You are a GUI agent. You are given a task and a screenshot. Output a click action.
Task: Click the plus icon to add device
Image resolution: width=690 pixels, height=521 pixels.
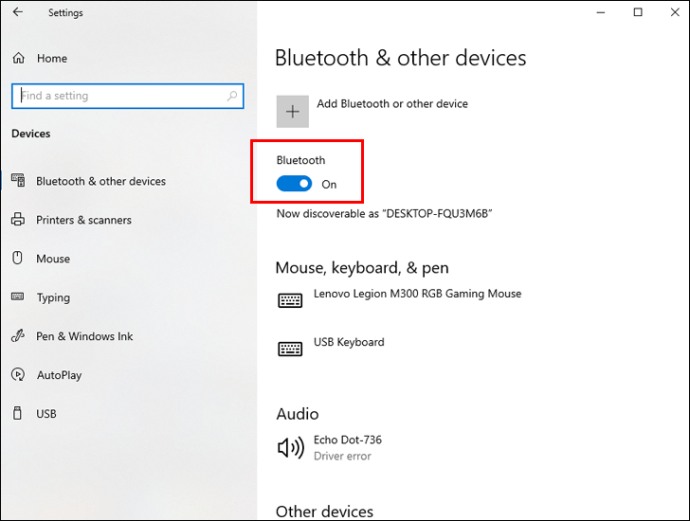tap(293, 112)
